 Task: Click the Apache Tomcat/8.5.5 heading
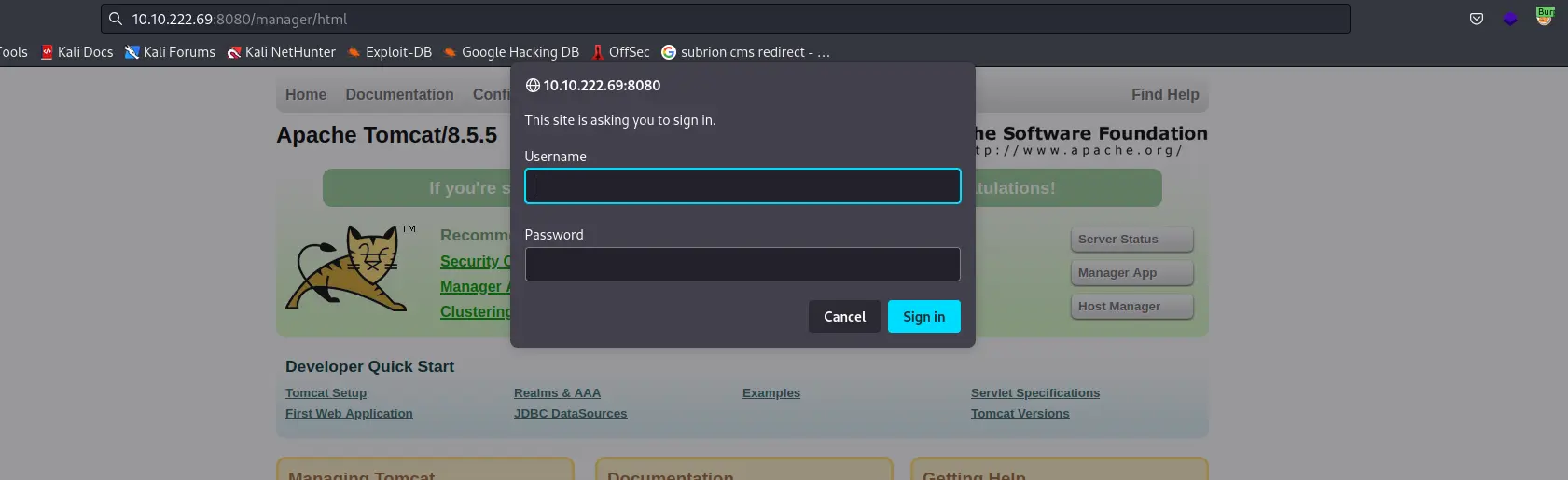coord(387,135)
